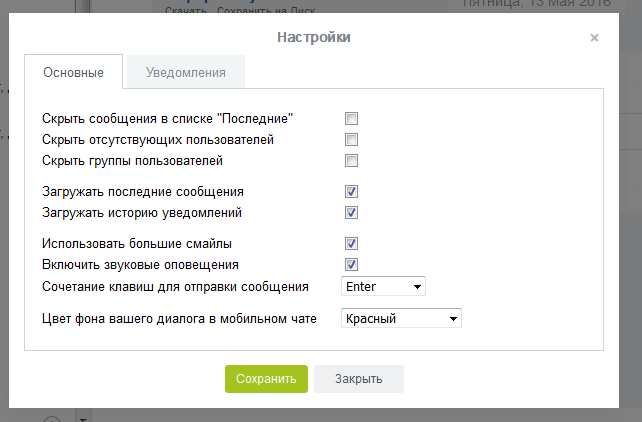642x422 pixels.
Task: Open the Красный background color dropdown
Action: 401,318
